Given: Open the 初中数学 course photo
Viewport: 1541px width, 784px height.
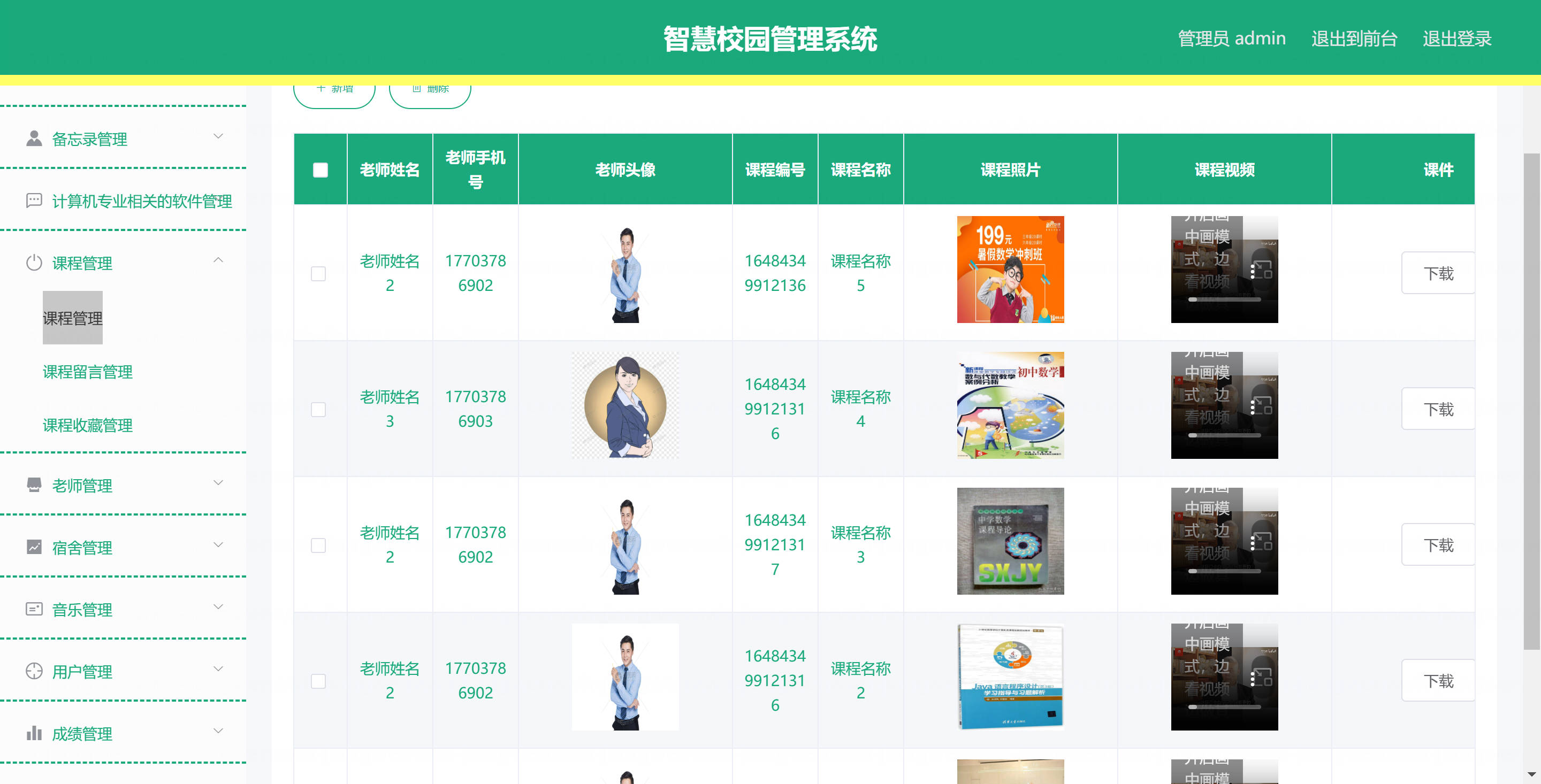Looking at the screenshot, I should 1010,405.
